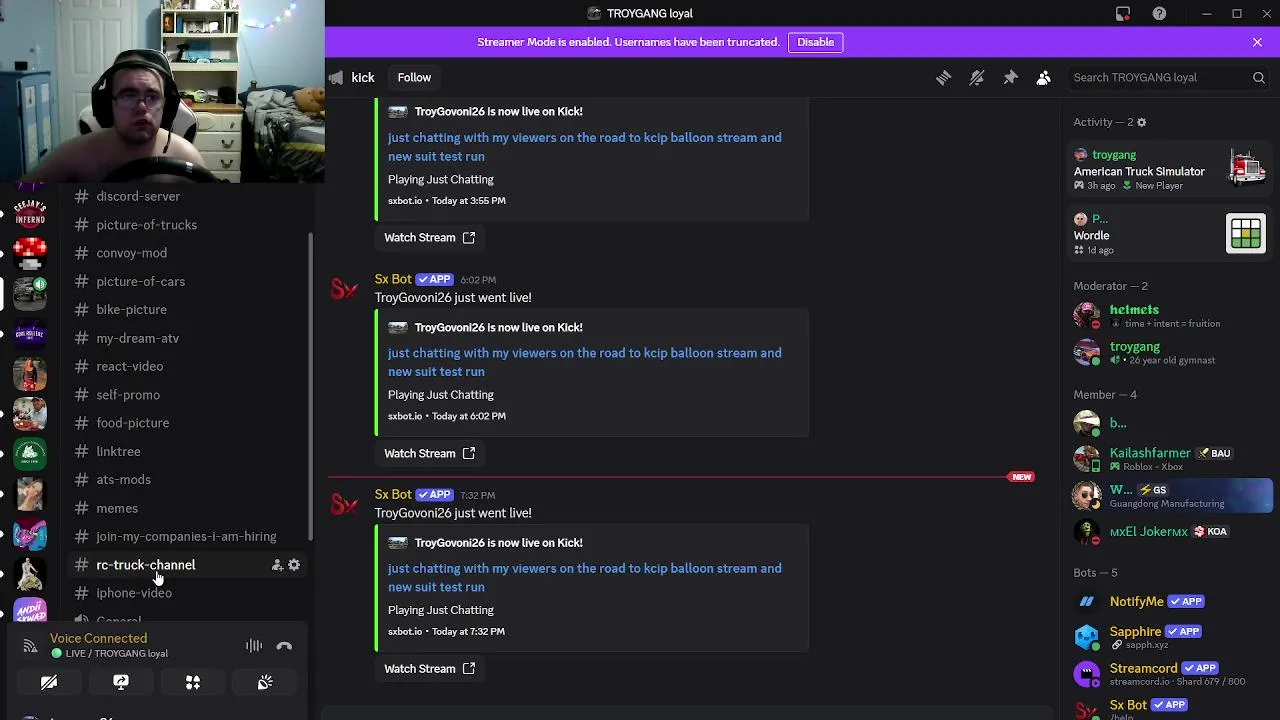1280x720 pixels.
Task: Select Kailashfarmer in member list
Action: (1170, 459)
